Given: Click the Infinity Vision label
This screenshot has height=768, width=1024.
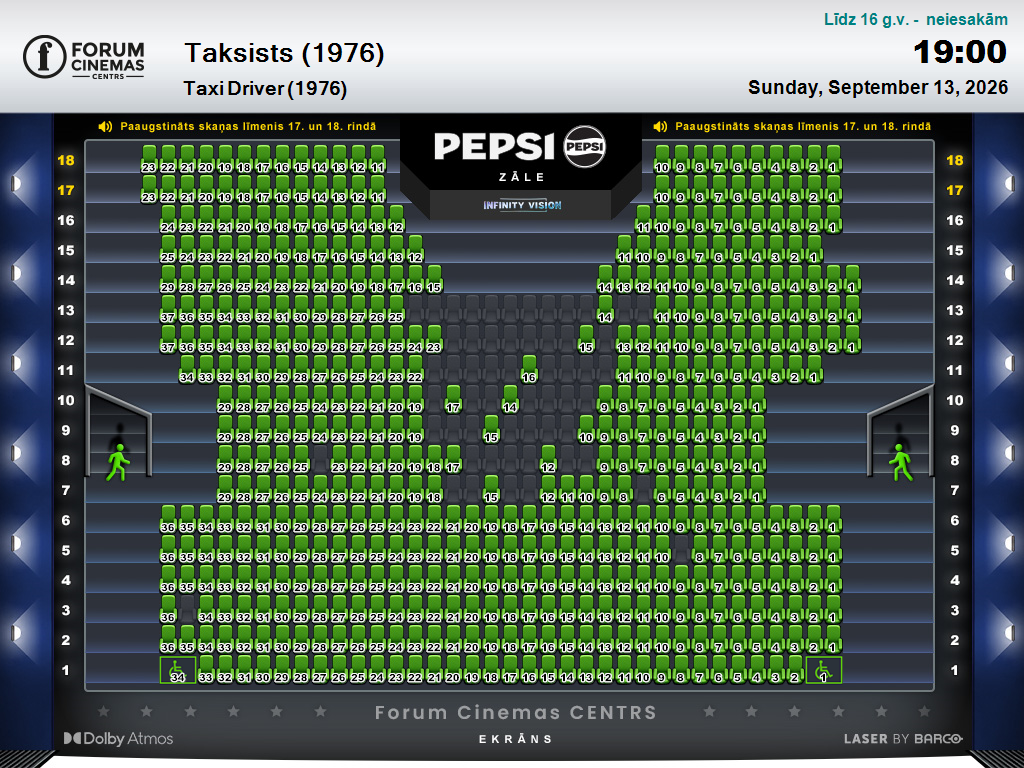Looking at the screenshot, I should click(x=522, y=205).
